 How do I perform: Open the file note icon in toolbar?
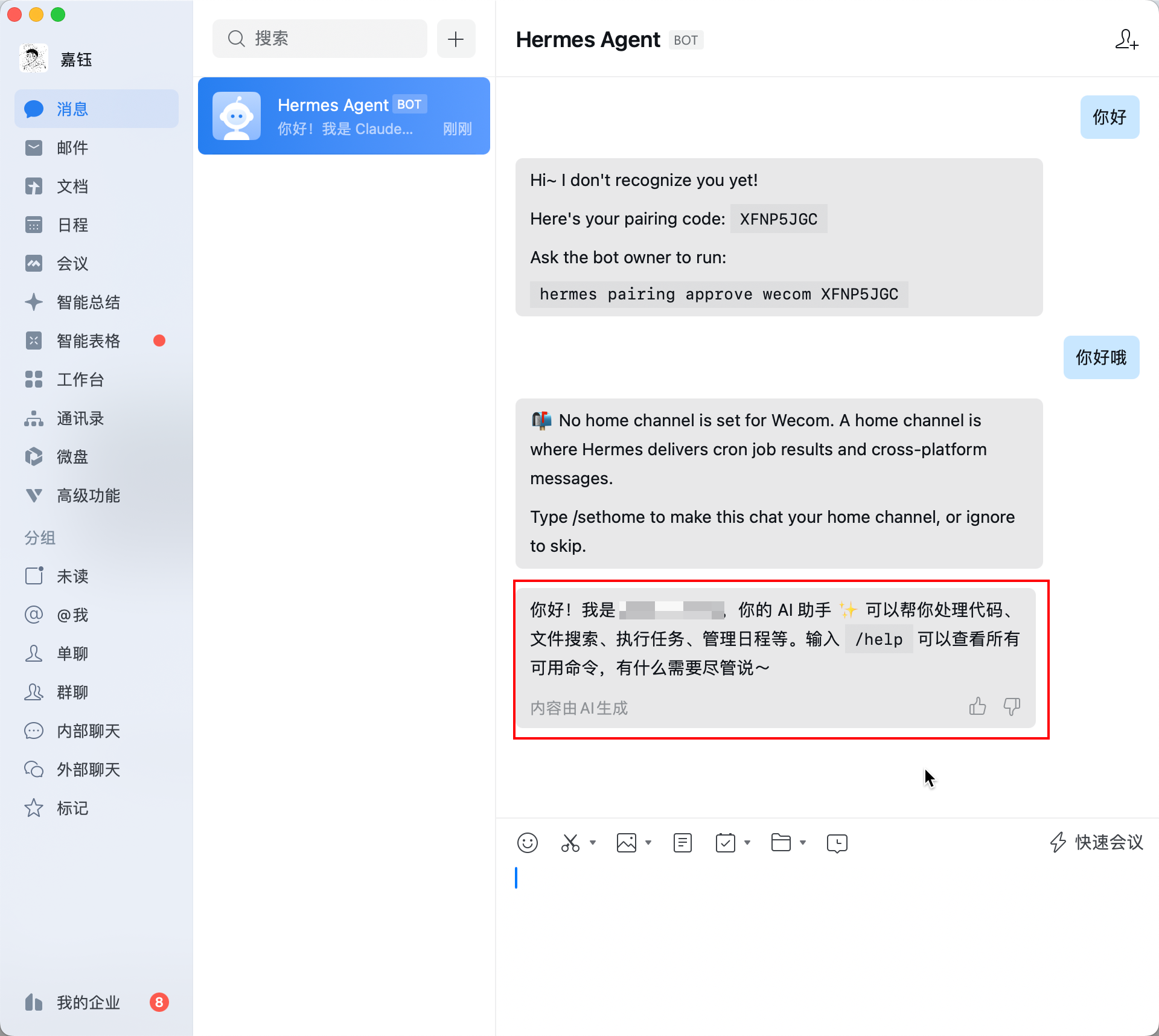pyautogui.click(x=682, y=843)
